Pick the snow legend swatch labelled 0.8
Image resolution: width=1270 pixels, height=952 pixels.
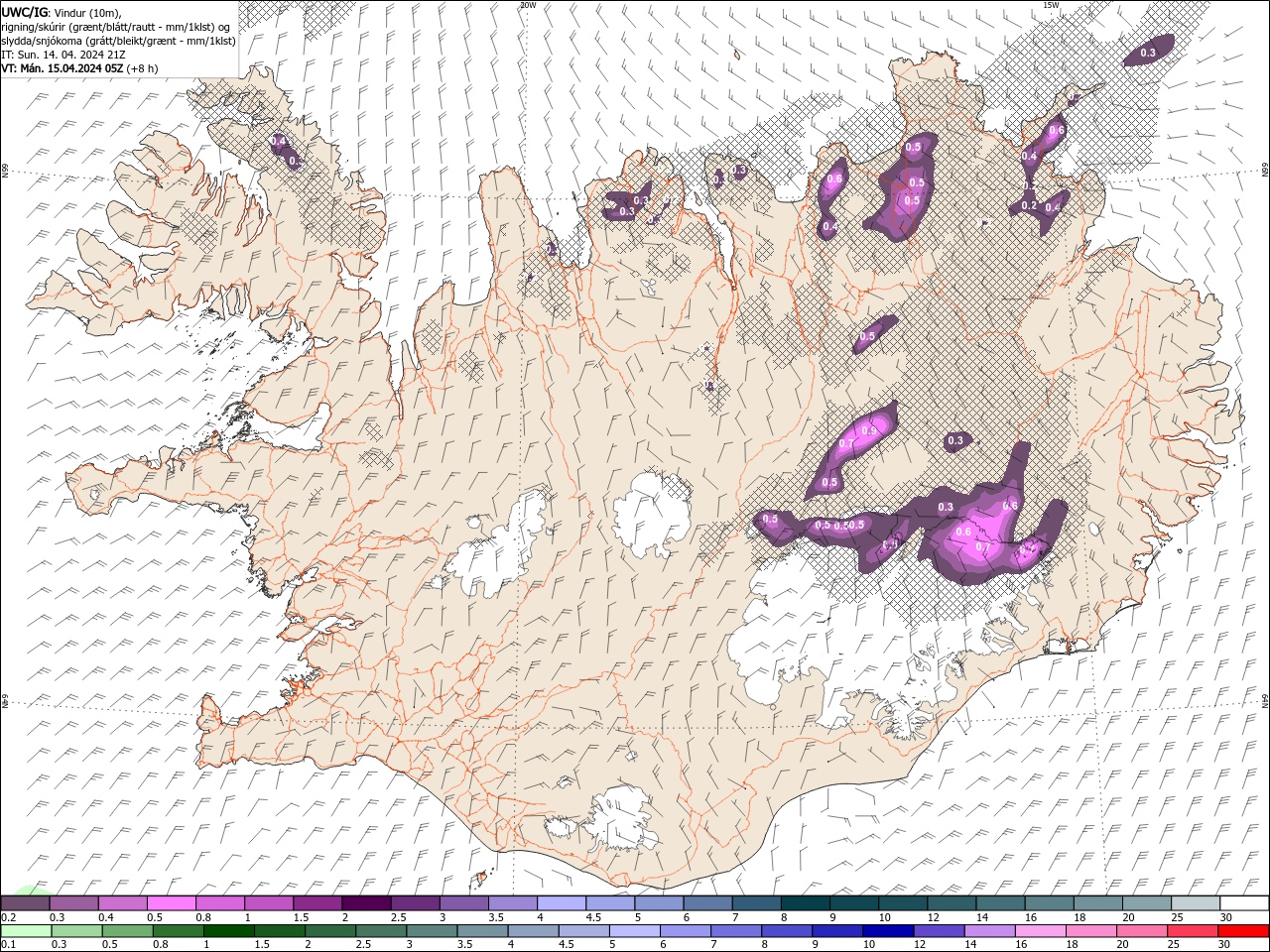[x=219, y=903]
